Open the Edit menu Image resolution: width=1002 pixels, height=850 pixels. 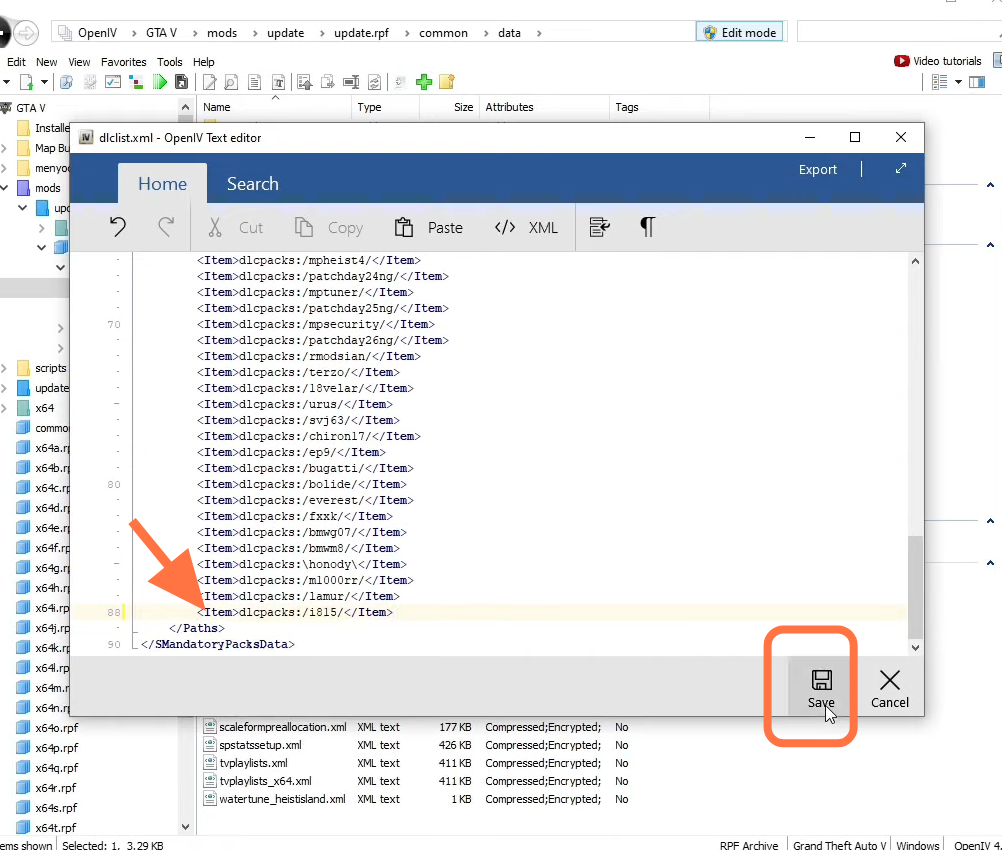16,62
